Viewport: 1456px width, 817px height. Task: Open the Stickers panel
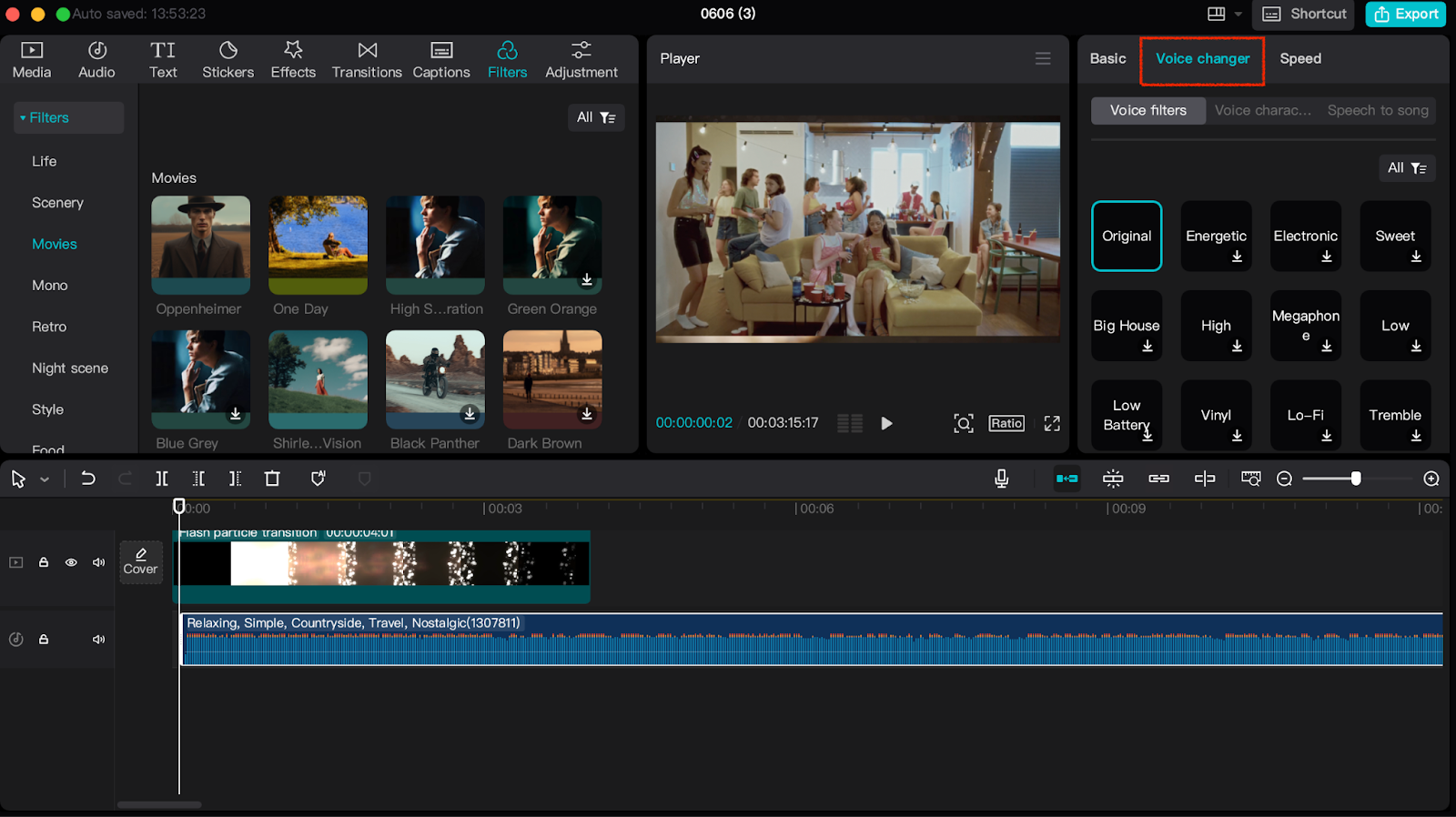click(227, 60)
